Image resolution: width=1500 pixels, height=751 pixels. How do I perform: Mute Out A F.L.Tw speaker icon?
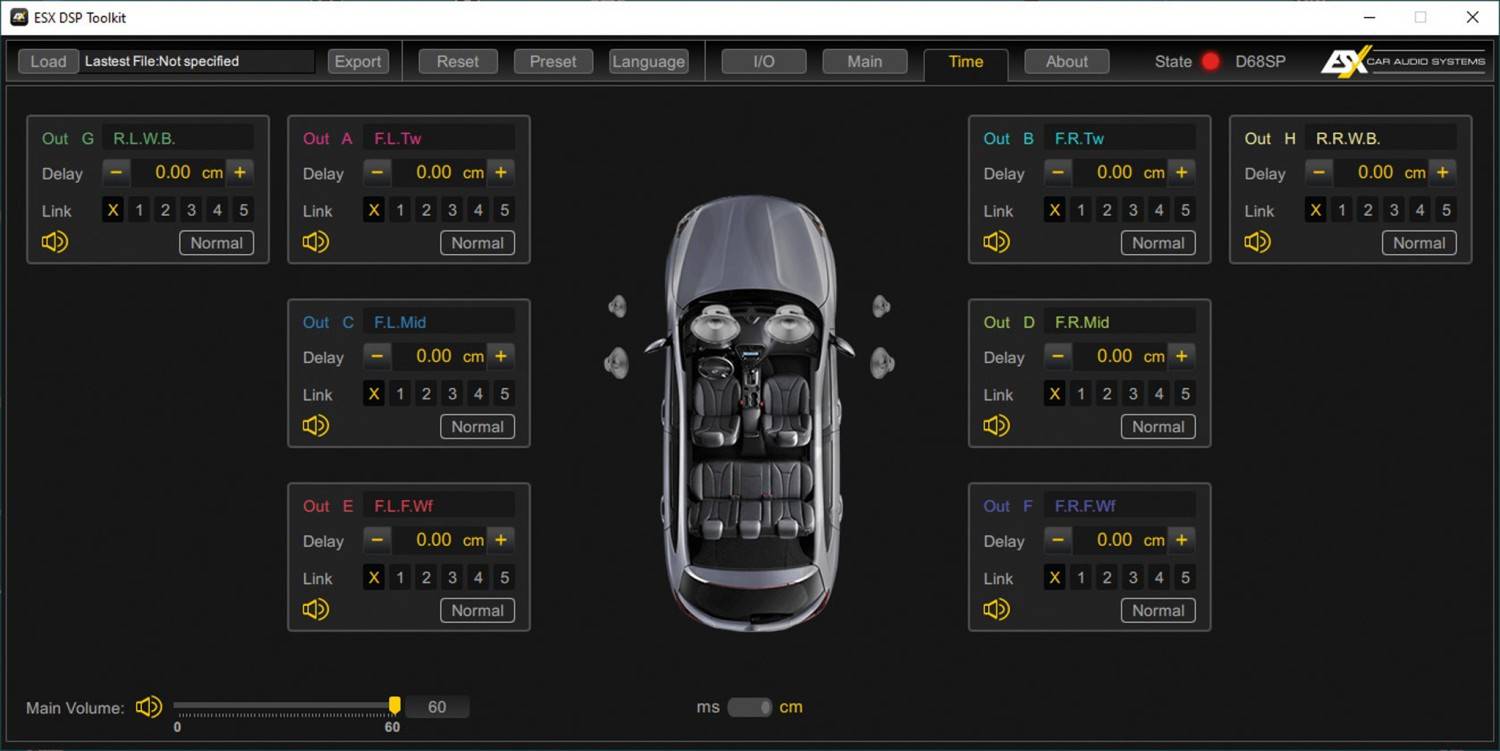click(x=315, y=242)
